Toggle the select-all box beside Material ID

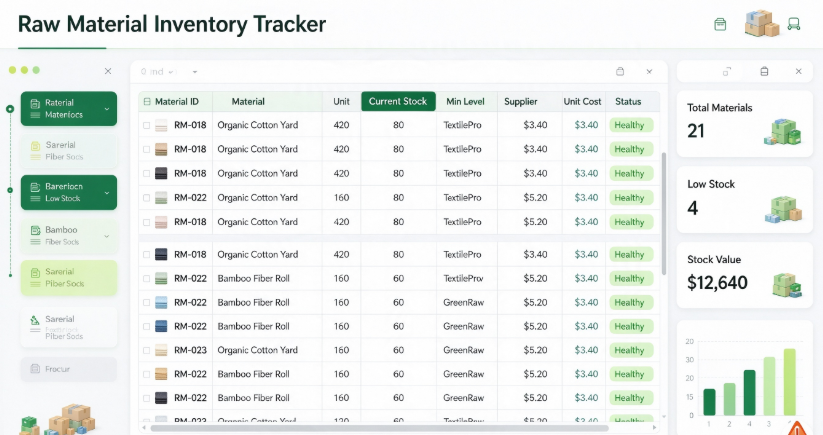tap(147, 102)
